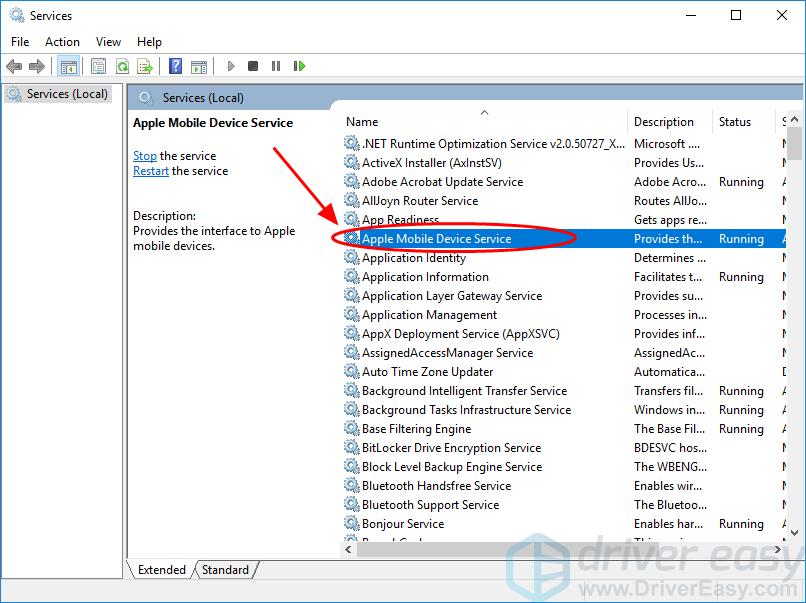806x603 pixels.
Task: Click the Restart the service link
Action: [x=151, y=171]
